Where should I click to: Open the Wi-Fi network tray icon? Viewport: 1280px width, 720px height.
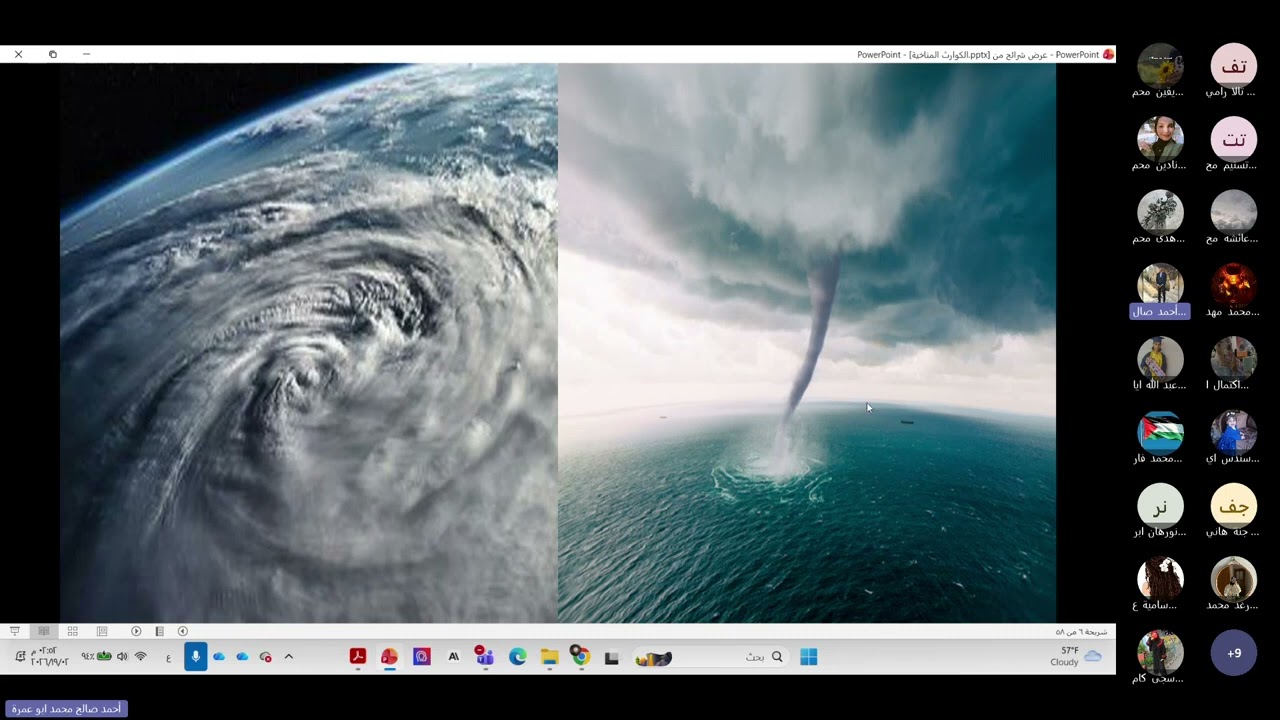point(141,657)
